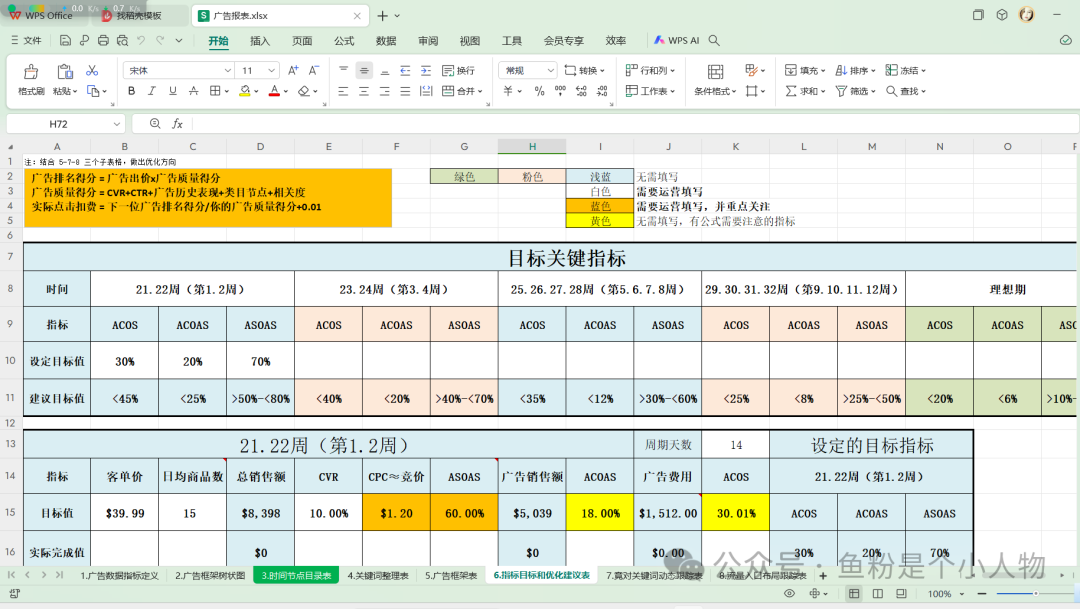Click the add new sheet plus button
The image size is (1080, 609).
[822, 575]
